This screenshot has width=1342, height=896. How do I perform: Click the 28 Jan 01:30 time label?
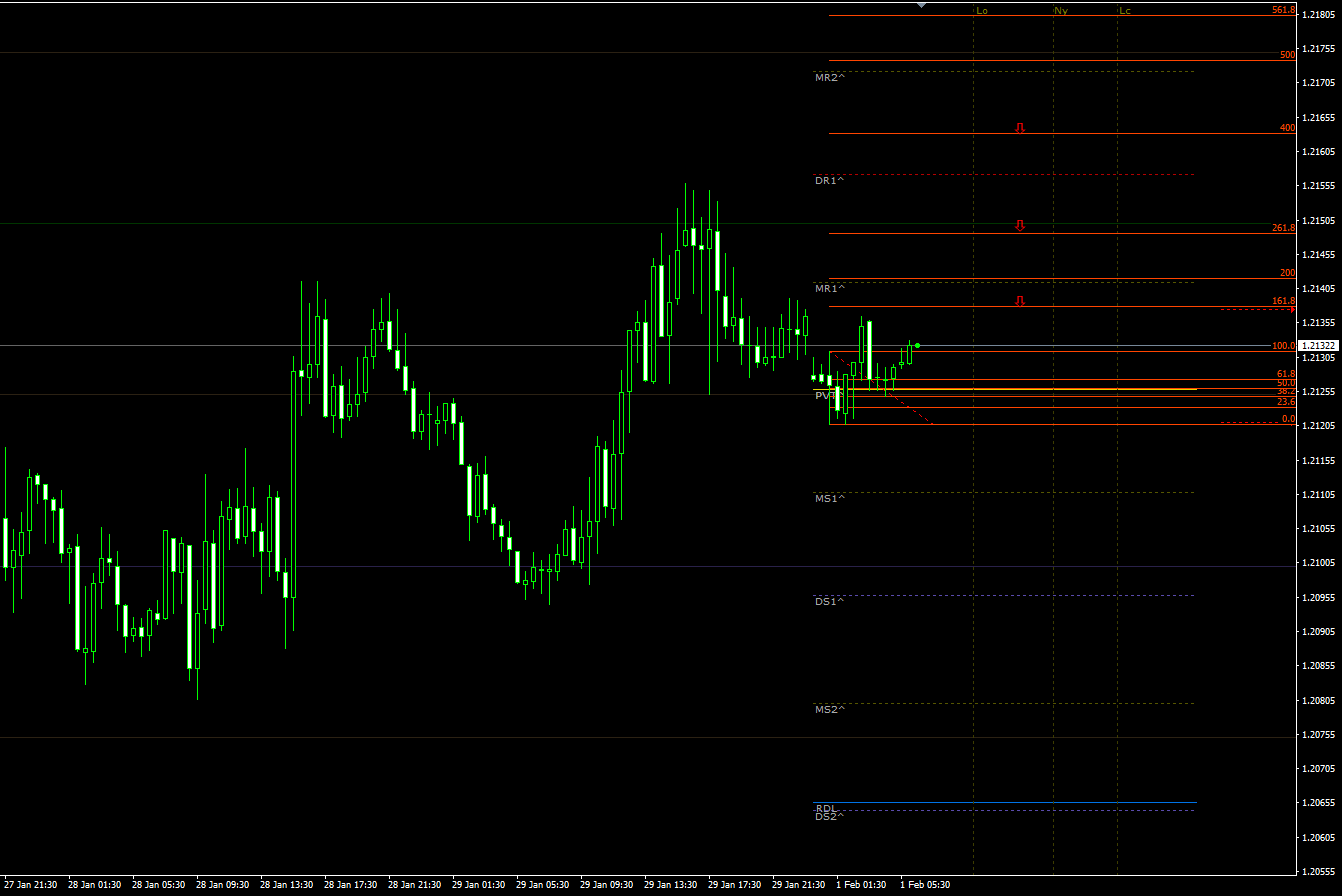pyautogui.click(x=95, y=885)
